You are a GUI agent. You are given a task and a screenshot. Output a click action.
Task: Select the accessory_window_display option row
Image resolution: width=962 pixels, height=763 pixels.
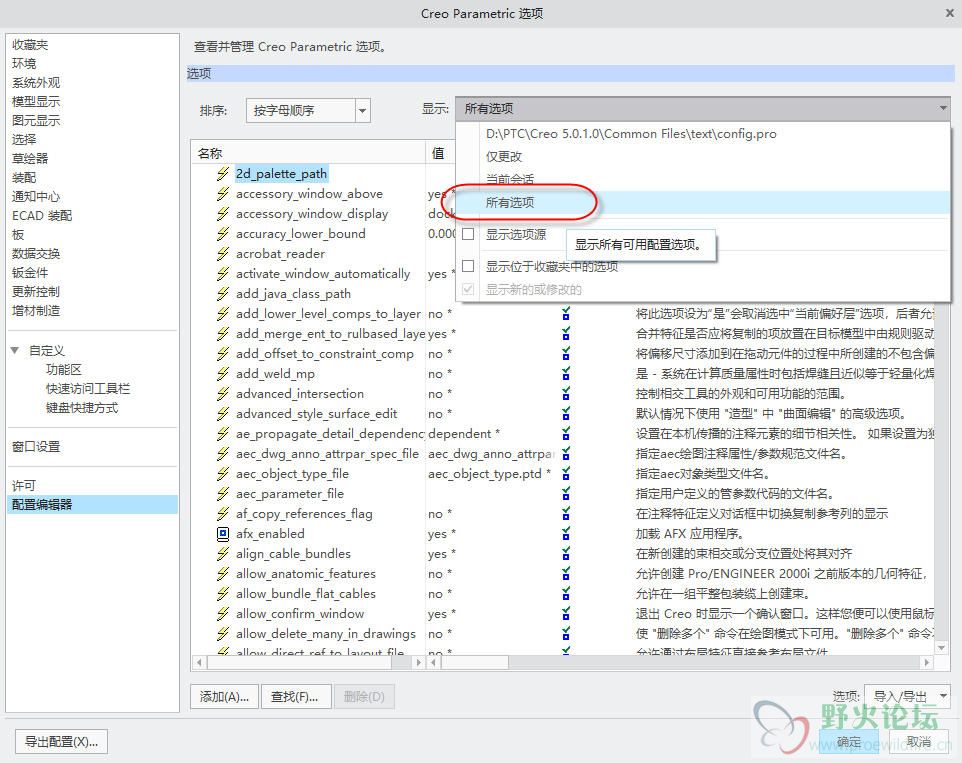(312, 214)
